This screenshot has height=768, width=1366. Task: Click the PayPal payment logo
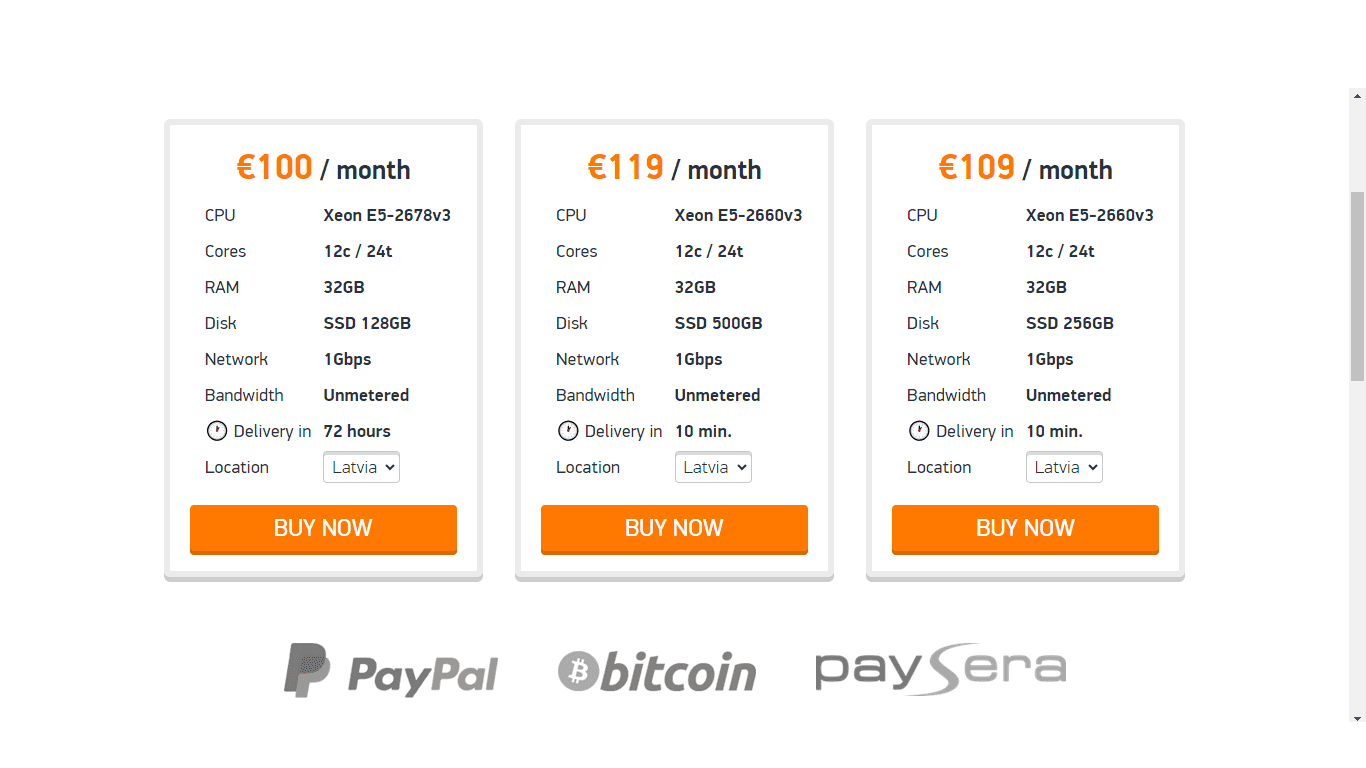coord(391,670)
